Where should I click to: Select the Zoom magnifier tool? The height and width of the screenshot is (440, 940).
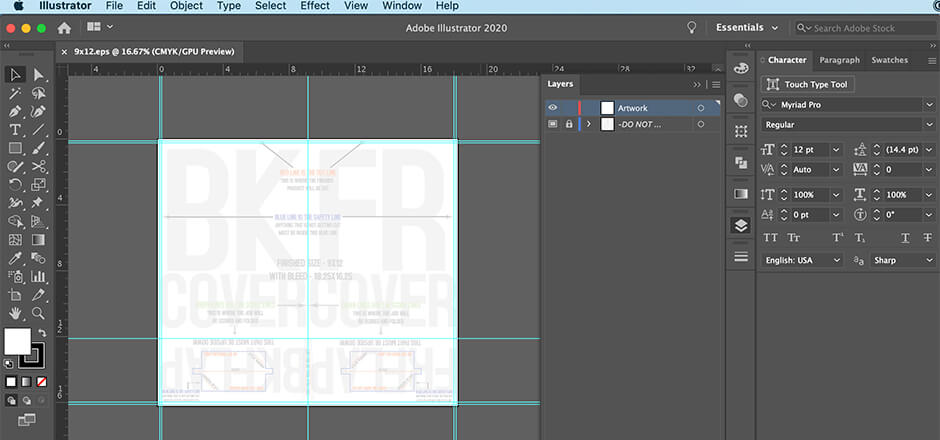(38, 314)
